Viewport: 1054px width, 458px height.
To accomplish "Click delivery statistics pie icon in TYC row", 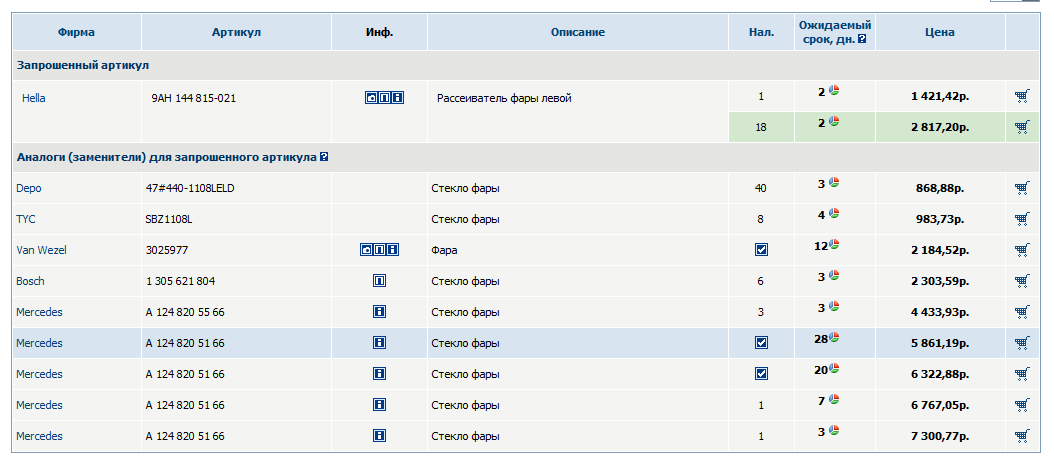I will (833, 214).
